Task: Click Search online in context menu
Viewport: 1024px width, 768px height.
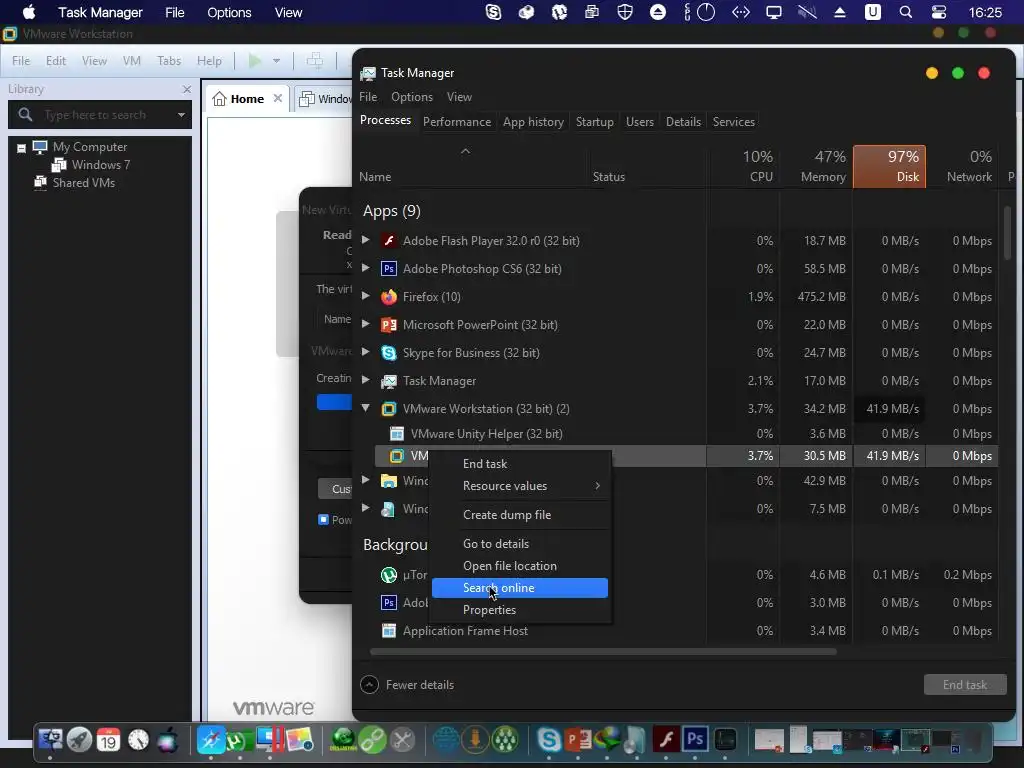Action: pos(520,588)
